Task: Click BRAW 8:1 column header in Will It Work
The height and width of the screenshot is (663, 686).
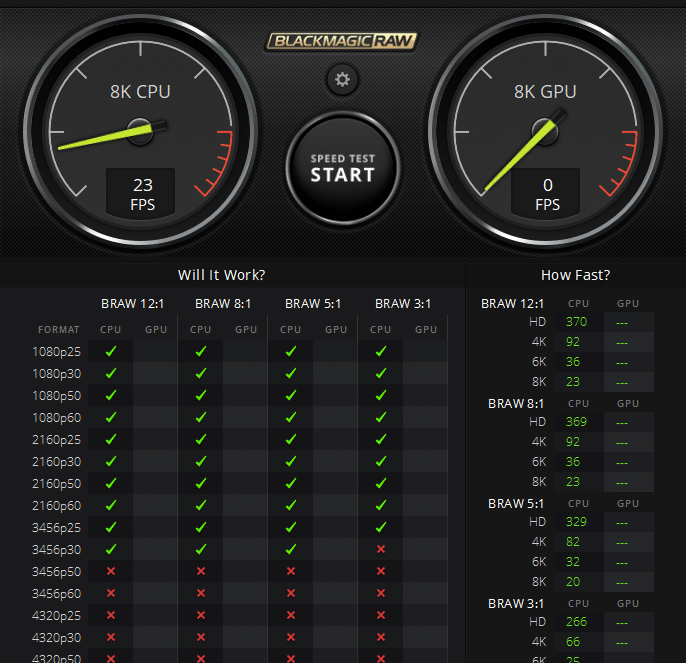Action: click(x=223, y=304)
